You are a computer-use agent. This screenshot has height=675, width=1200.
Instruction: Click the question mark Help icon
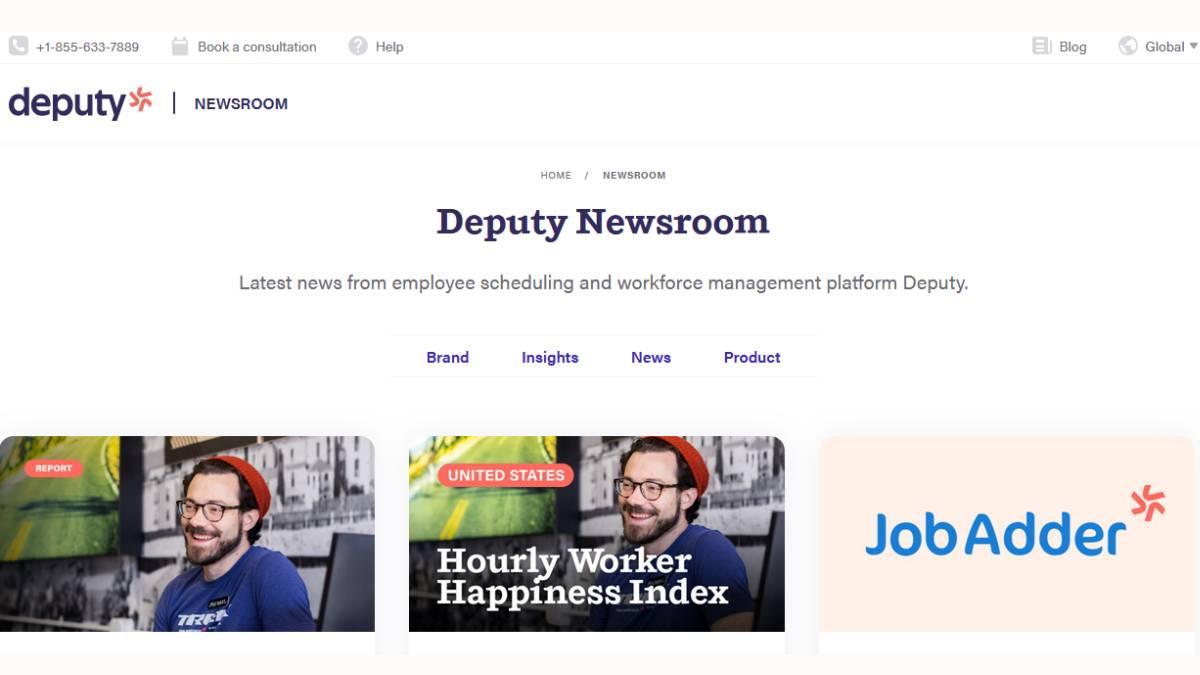[x=358, y=46]
